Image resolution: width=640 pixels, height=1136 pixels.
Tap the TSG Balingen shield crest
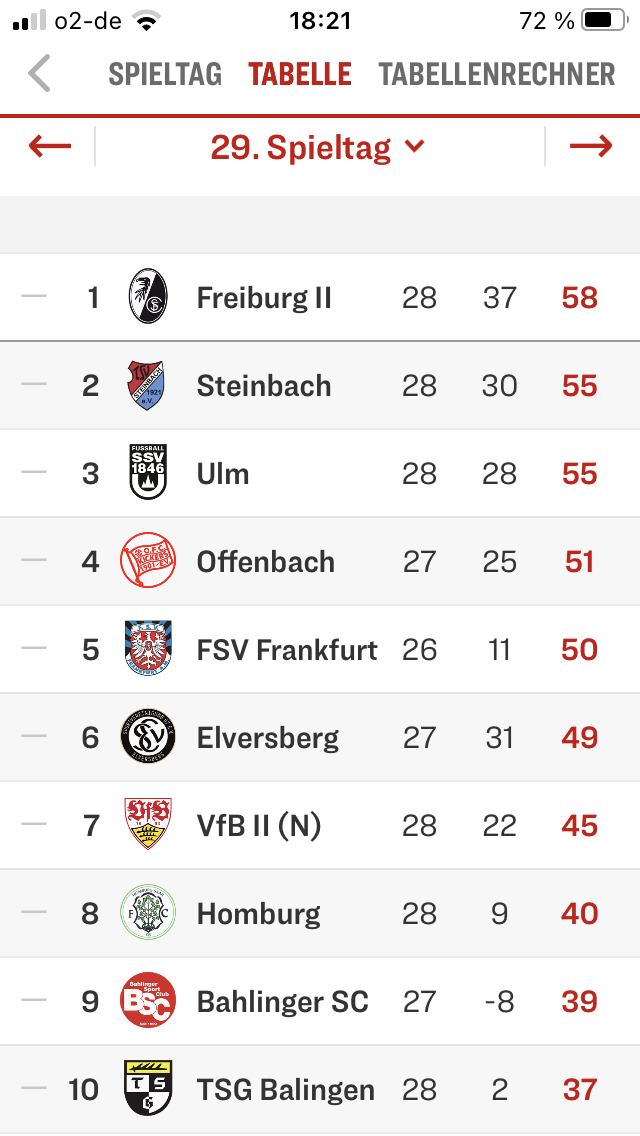[148, 1087]
